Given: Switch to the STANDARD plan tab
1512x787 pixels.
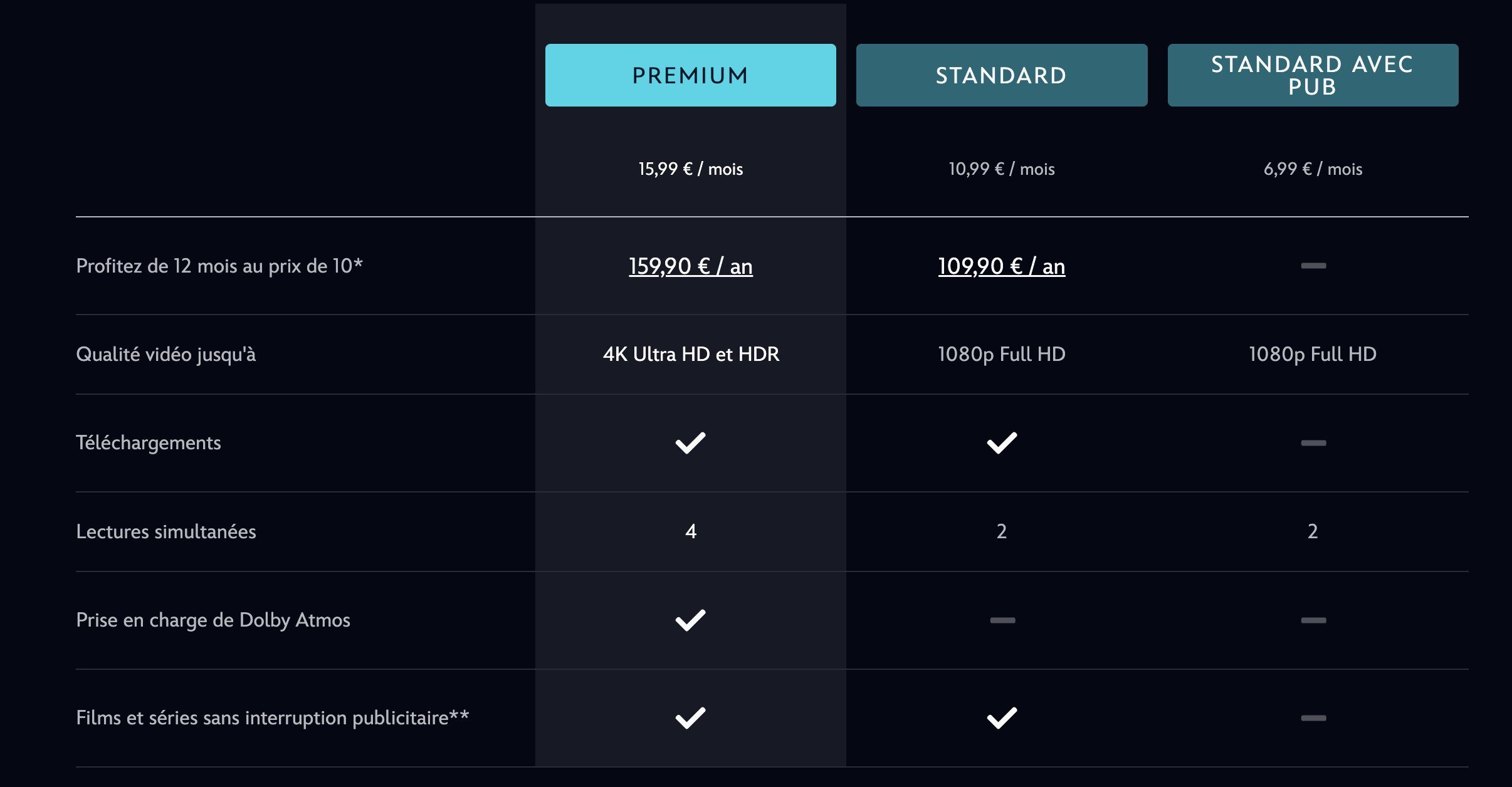Looking at the screenshot, I should [1001, 75].
